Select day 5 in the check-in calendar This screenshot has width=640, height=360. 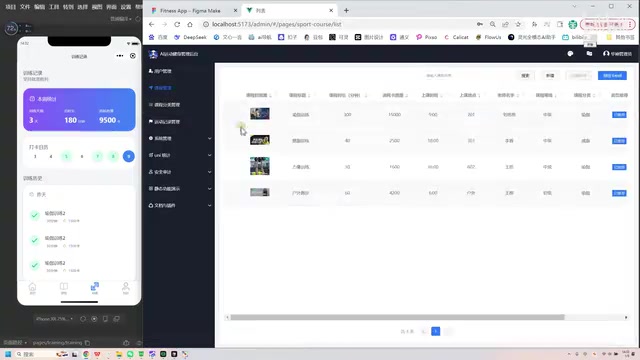pos(66,156)
